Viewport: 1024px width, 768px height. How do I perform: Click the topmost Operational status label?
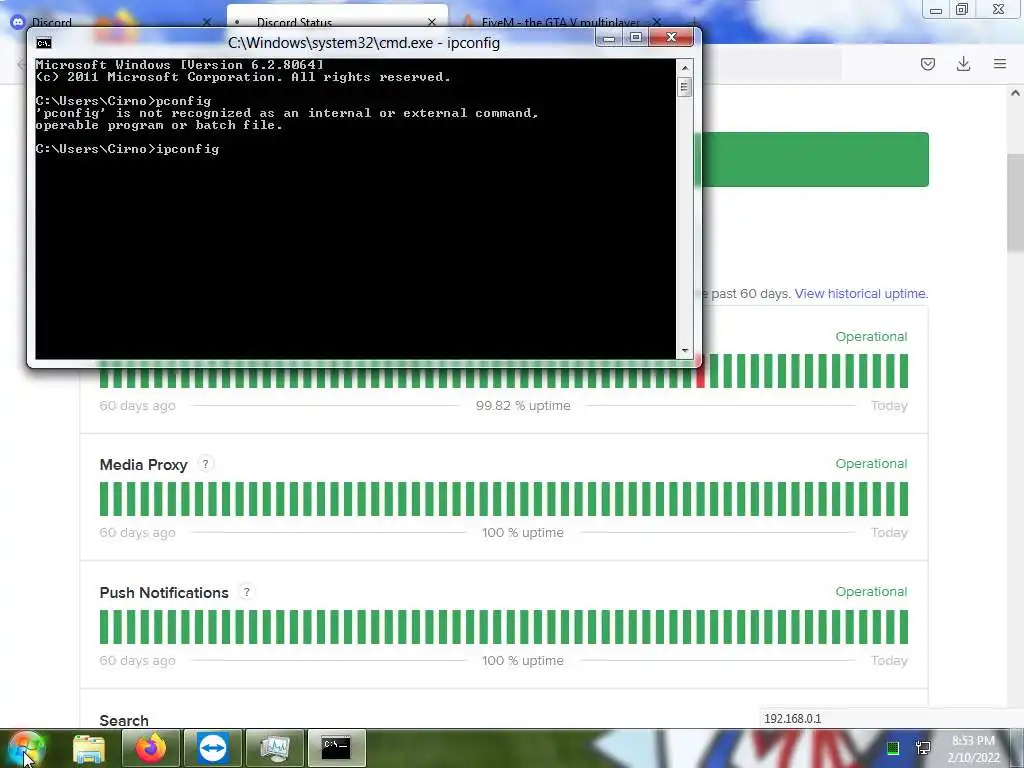click(x=871, y=337)
